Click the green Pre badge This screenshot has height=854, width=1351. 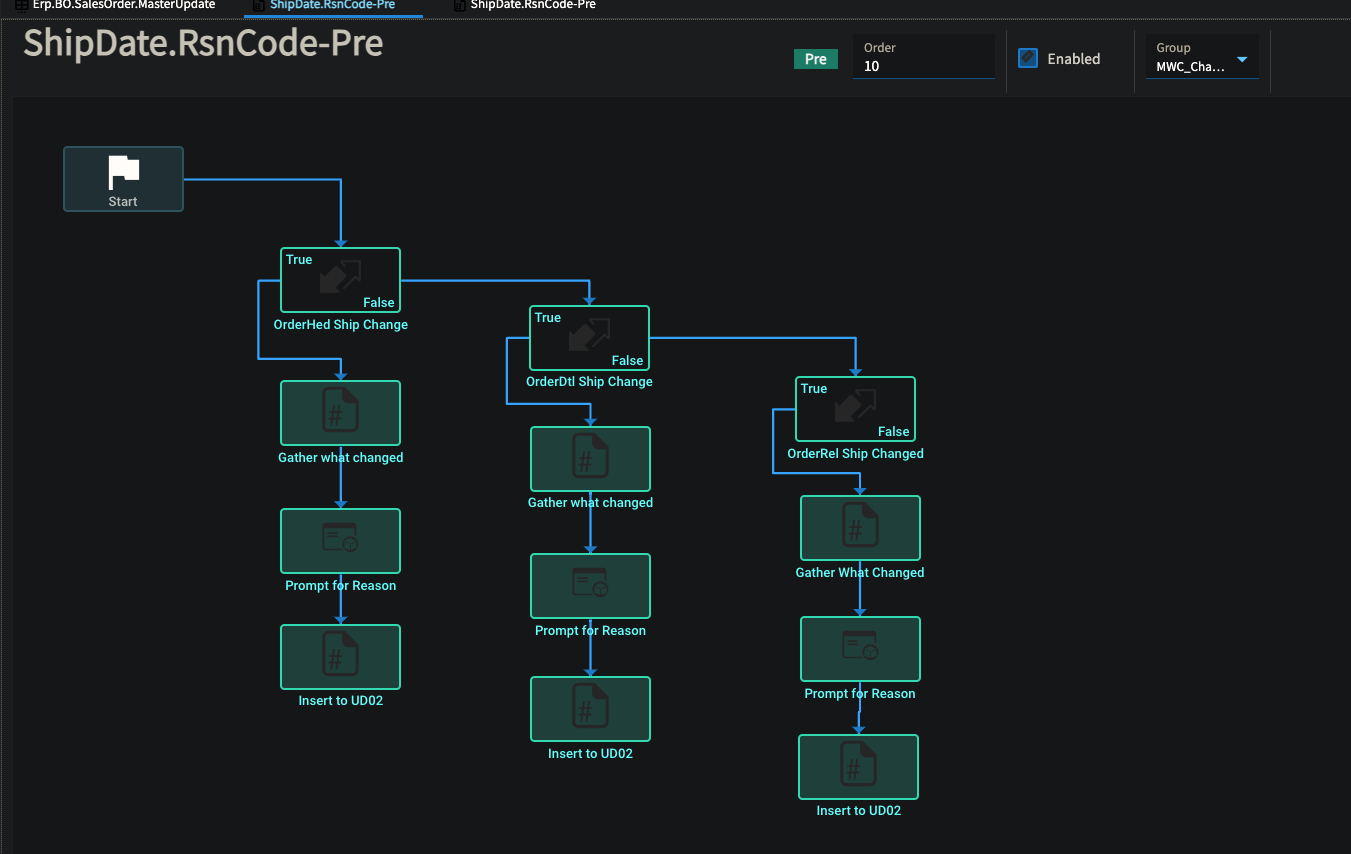[x=816, y=59]
